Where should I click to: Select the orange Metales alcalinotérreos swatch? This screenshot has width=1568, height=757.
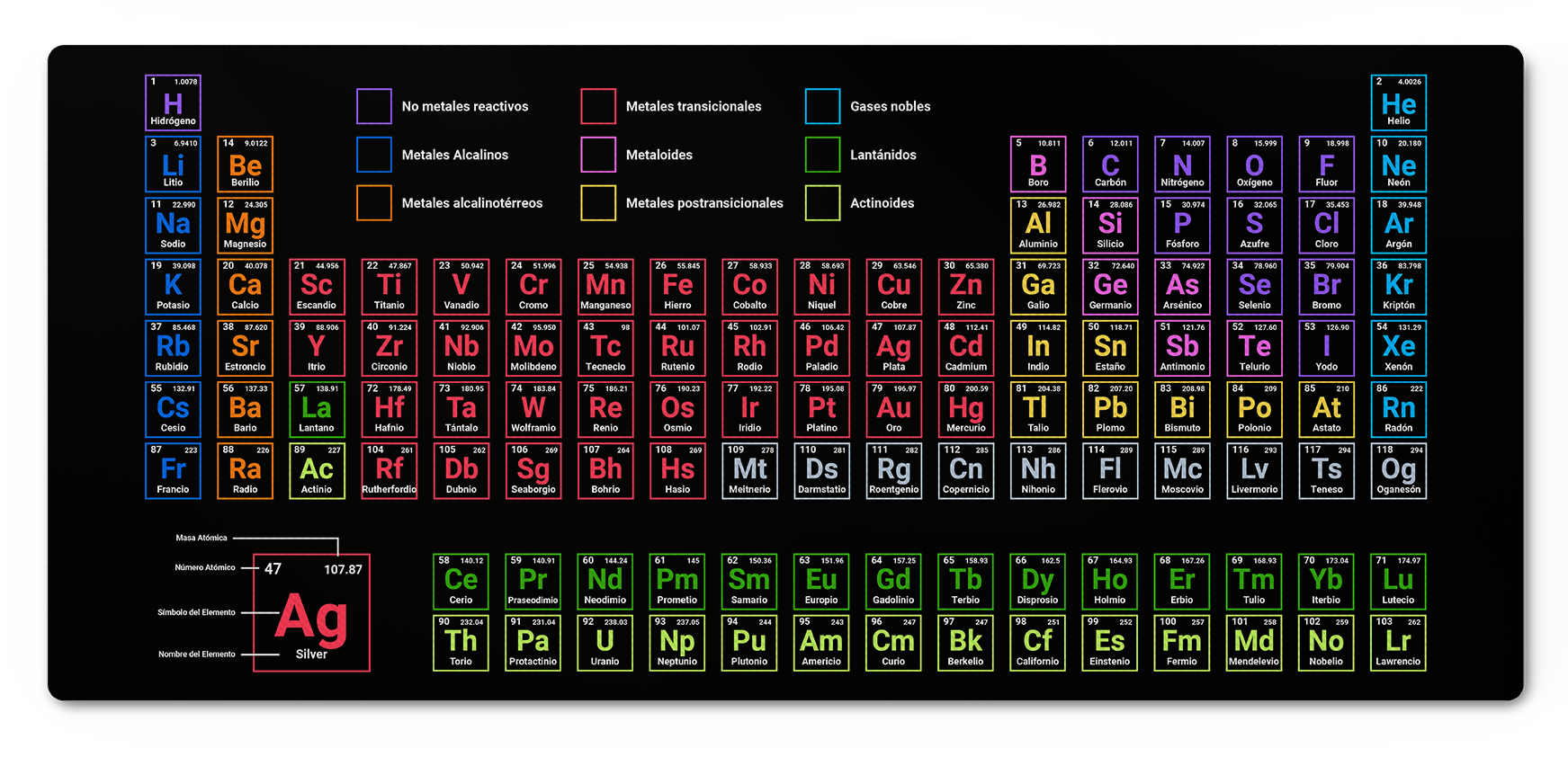[373, 203]
